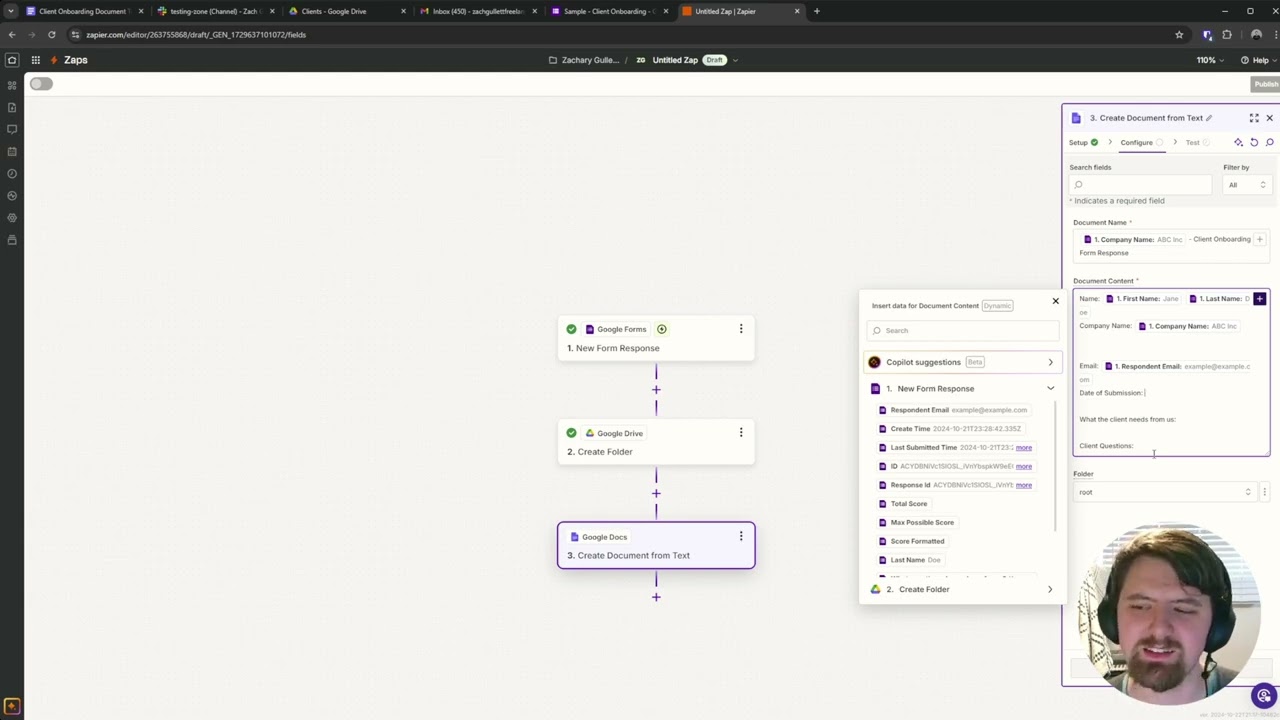Screen dimensions: 1280x720
Task: Close the Create Document from Text panel
Action: coord(1270,118)
